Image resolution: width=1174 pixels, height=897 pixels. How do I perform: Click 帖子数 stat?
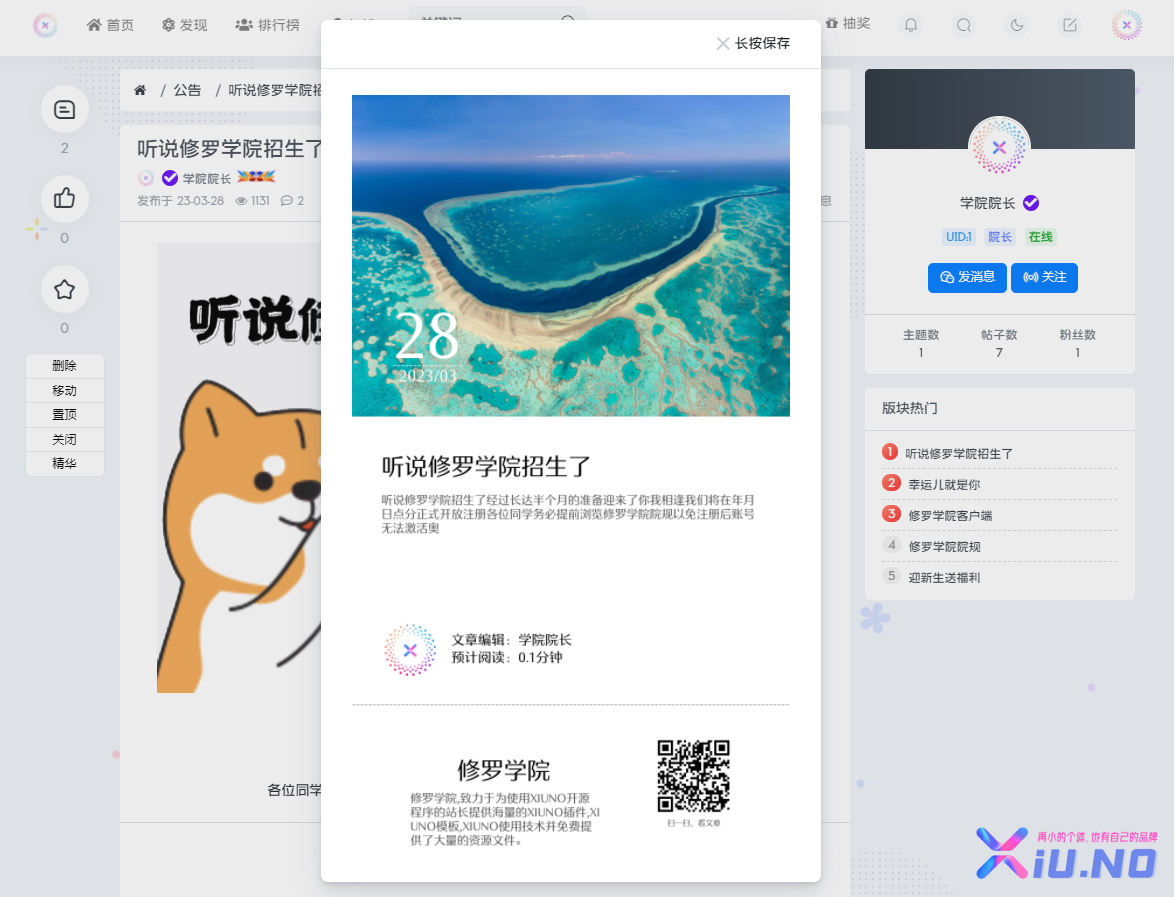[999, 343]
